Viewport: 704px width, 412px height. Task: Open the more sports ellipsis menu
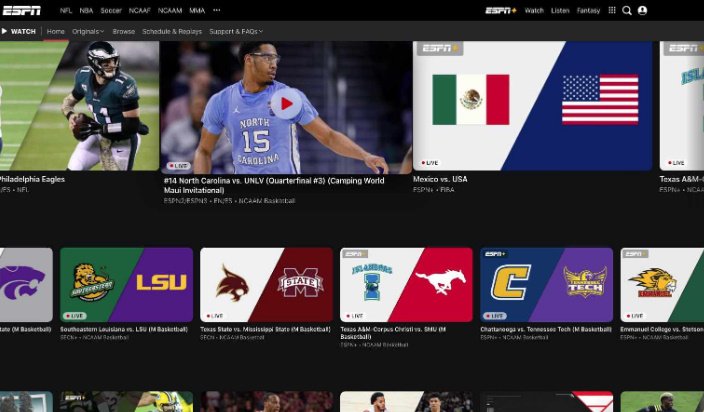click(x=217, y=10)
